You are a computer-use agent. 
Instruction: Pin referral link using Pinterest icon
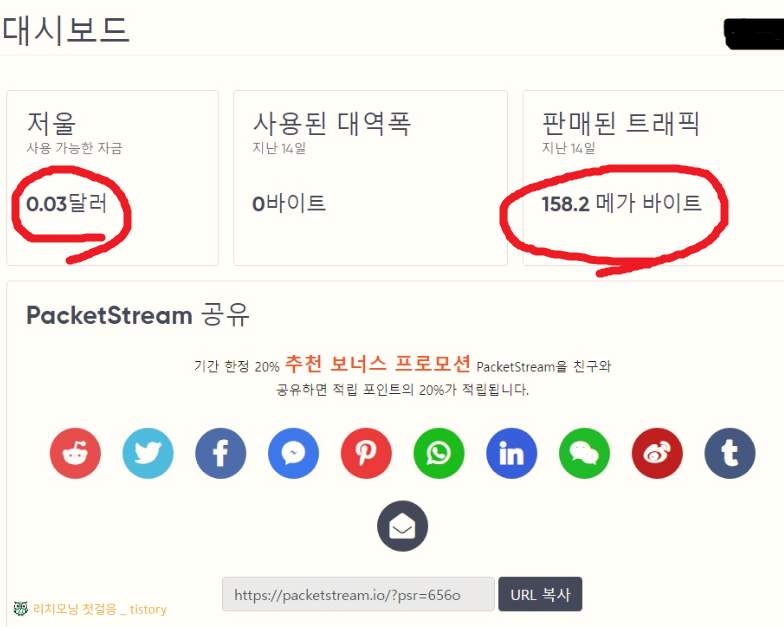pyautogui.click(x=366, y=453)
